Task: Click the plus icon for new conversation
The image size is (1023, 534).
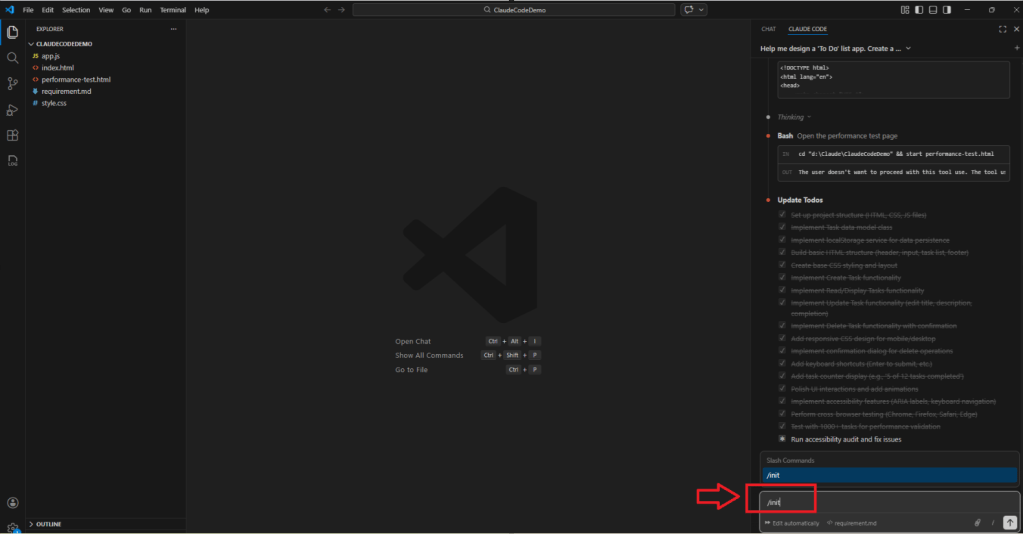Action: [x=1017, y=48]
